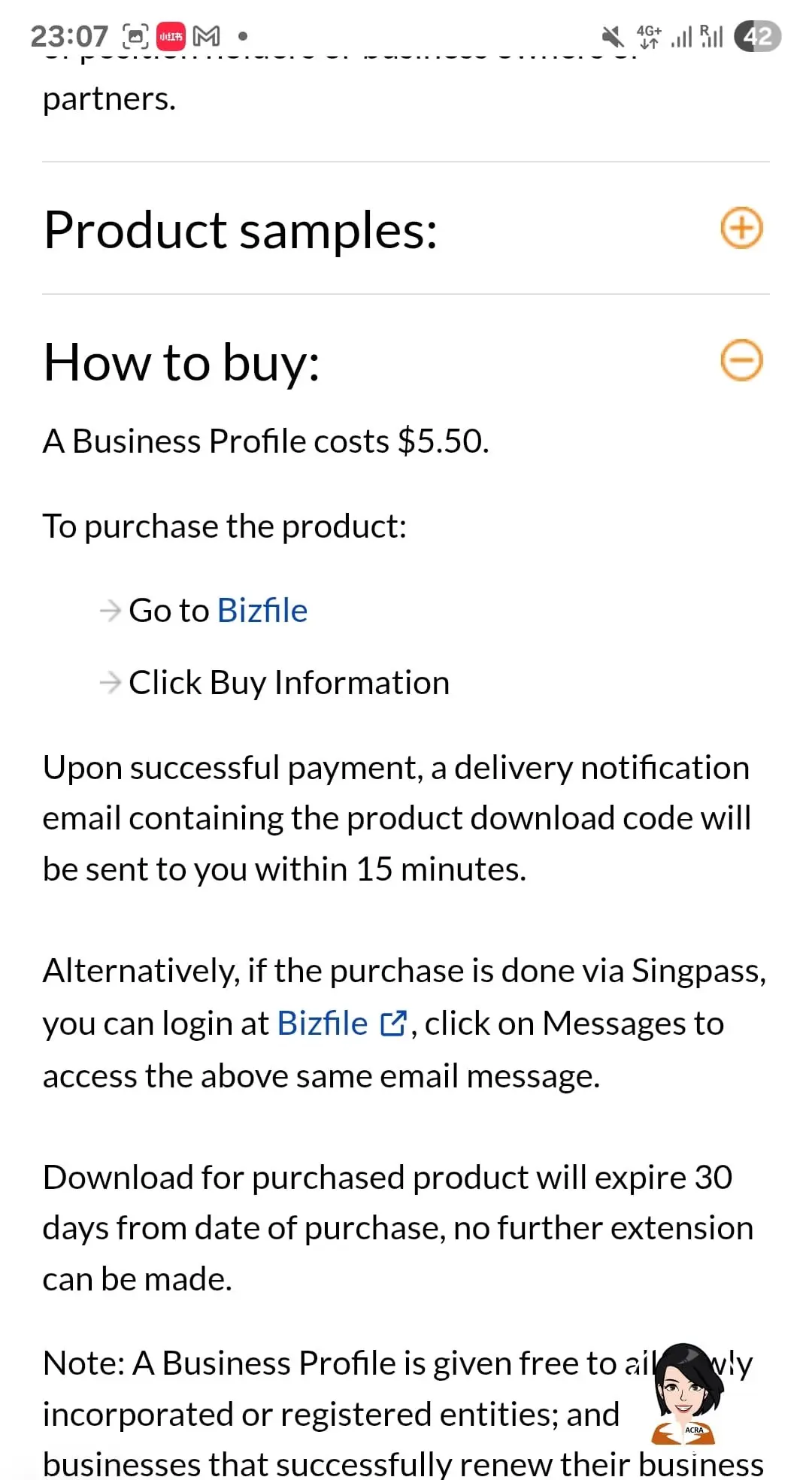Open the Bizfile link under purchase steps

[262, 610]
